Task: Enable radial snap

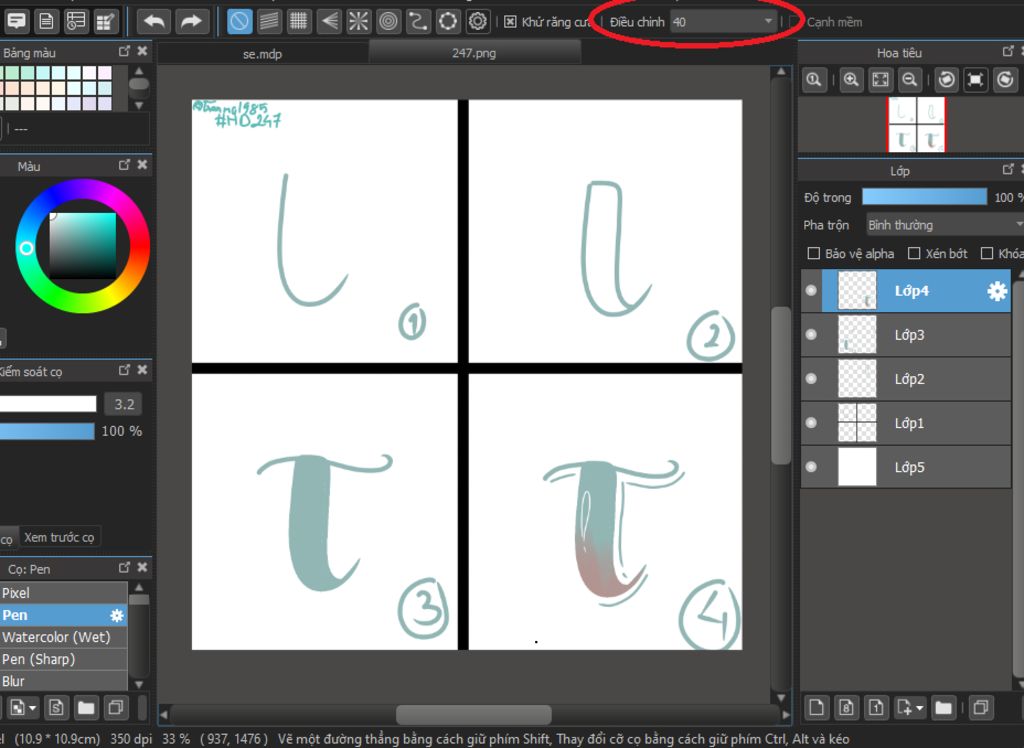Action: coord(358,22)
